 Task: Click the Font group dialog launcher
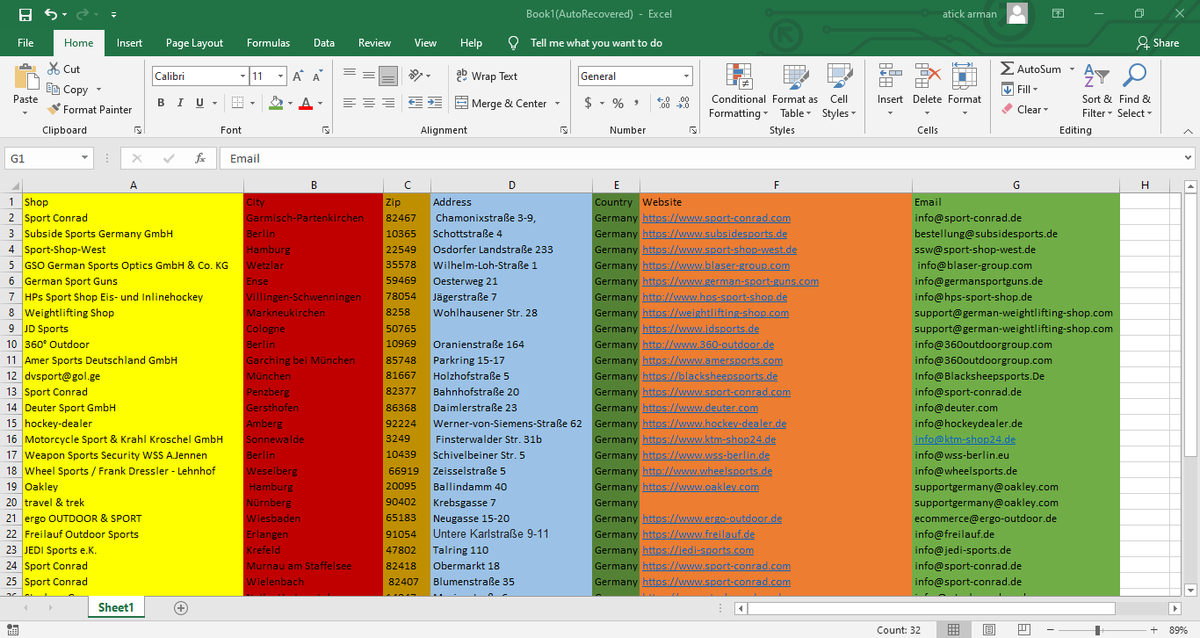tap(326, 130)
